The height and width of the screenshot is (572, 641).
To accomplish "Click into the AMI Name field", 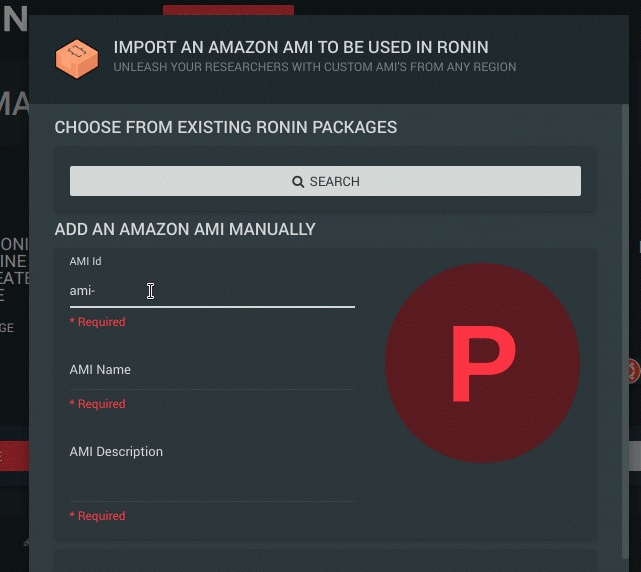I will click(212, 370).
